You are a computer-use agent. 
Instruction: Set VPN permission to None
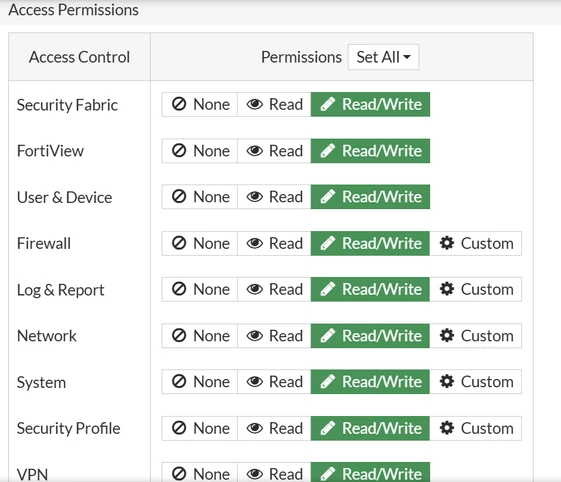point(200,472)
